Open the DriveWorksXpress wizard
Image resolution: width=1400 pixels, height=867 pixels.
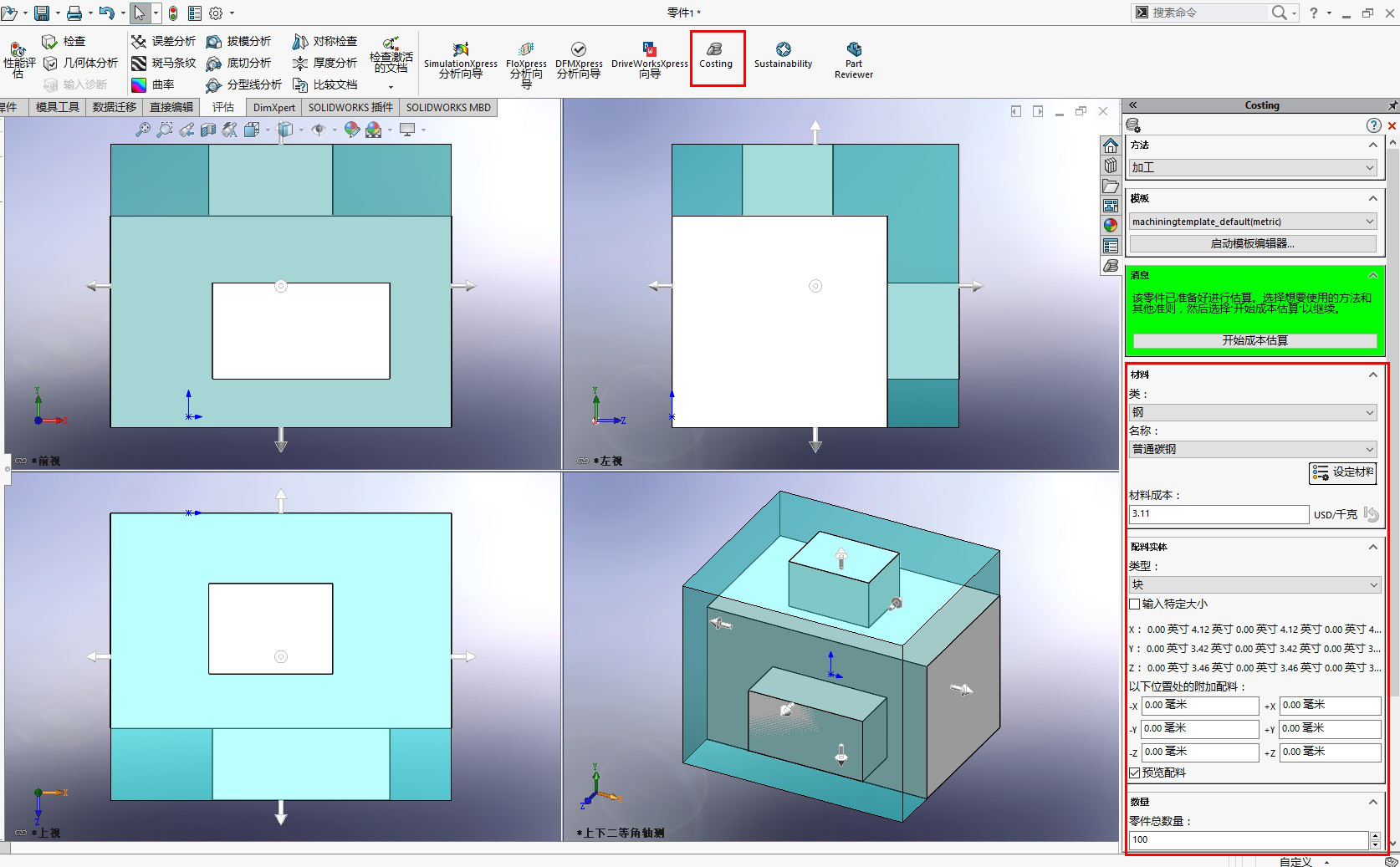click(x=649, y=60)
